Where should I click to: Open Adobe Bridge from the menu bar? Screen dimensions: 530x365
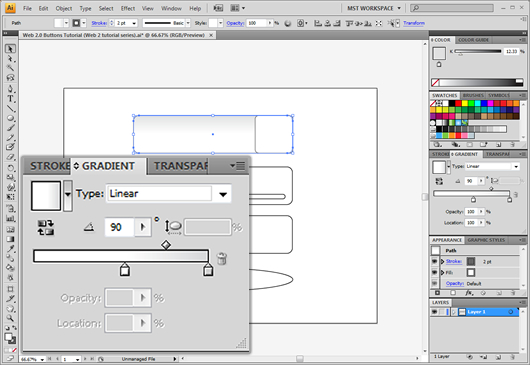click(x=218, y=8)
